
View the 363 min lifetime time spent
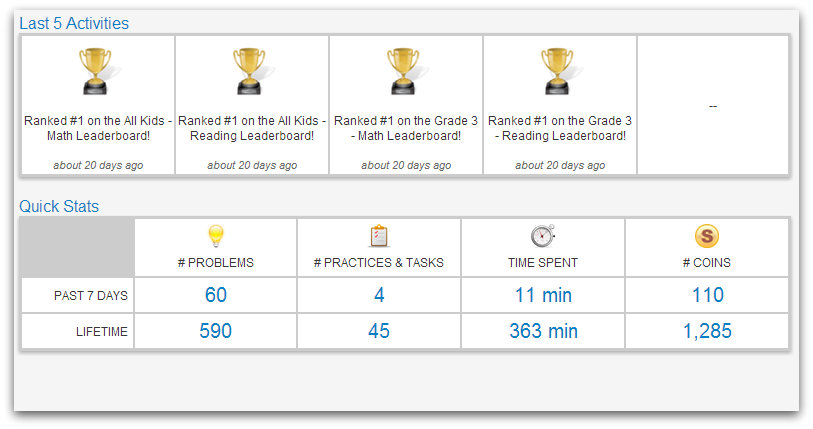point(543,331)
